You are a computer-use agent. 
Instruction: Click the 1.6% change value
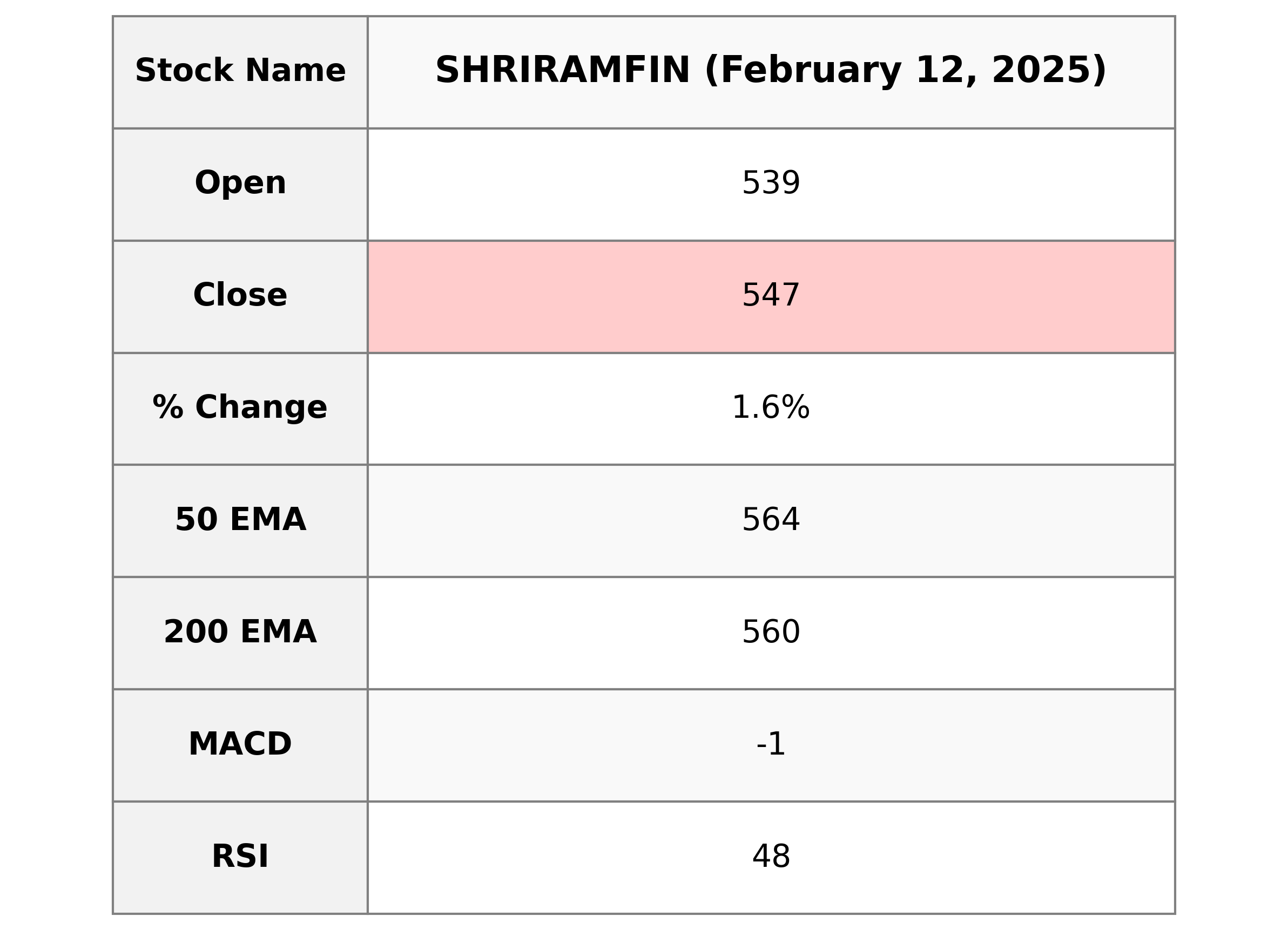pos(771,408)
